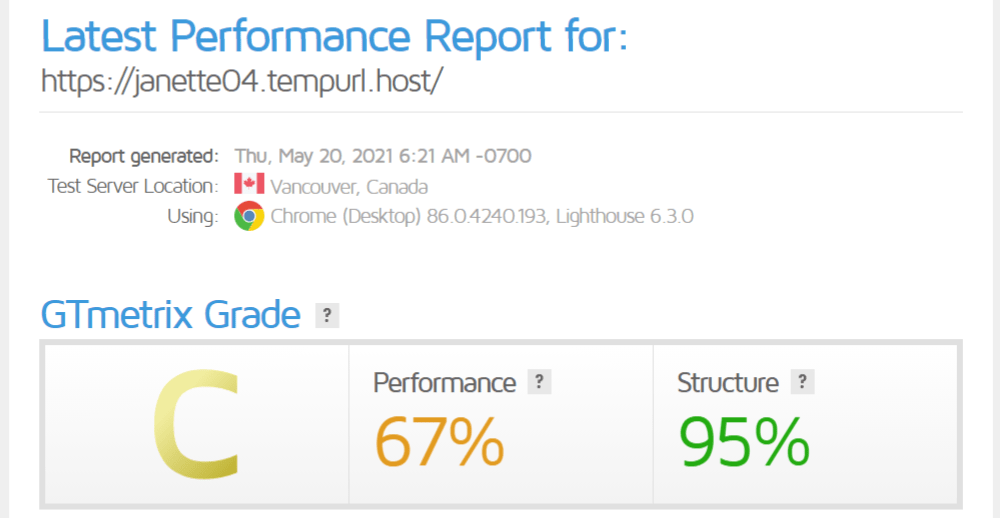Click the 67% performance score
The height and width of the screenshot is (518, 1000).
pos(439,442)
